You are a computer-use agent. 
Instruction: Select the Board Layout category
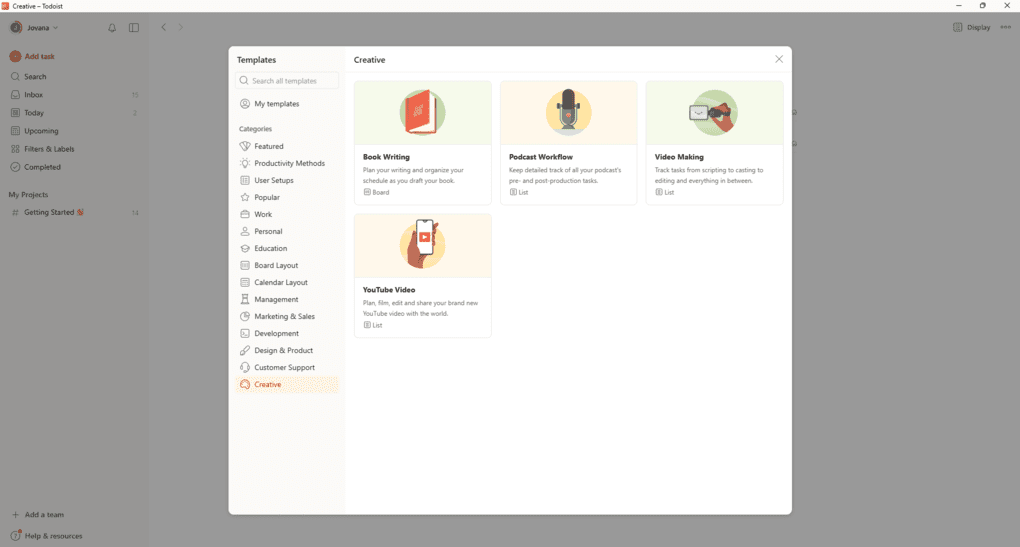[287, 265]
